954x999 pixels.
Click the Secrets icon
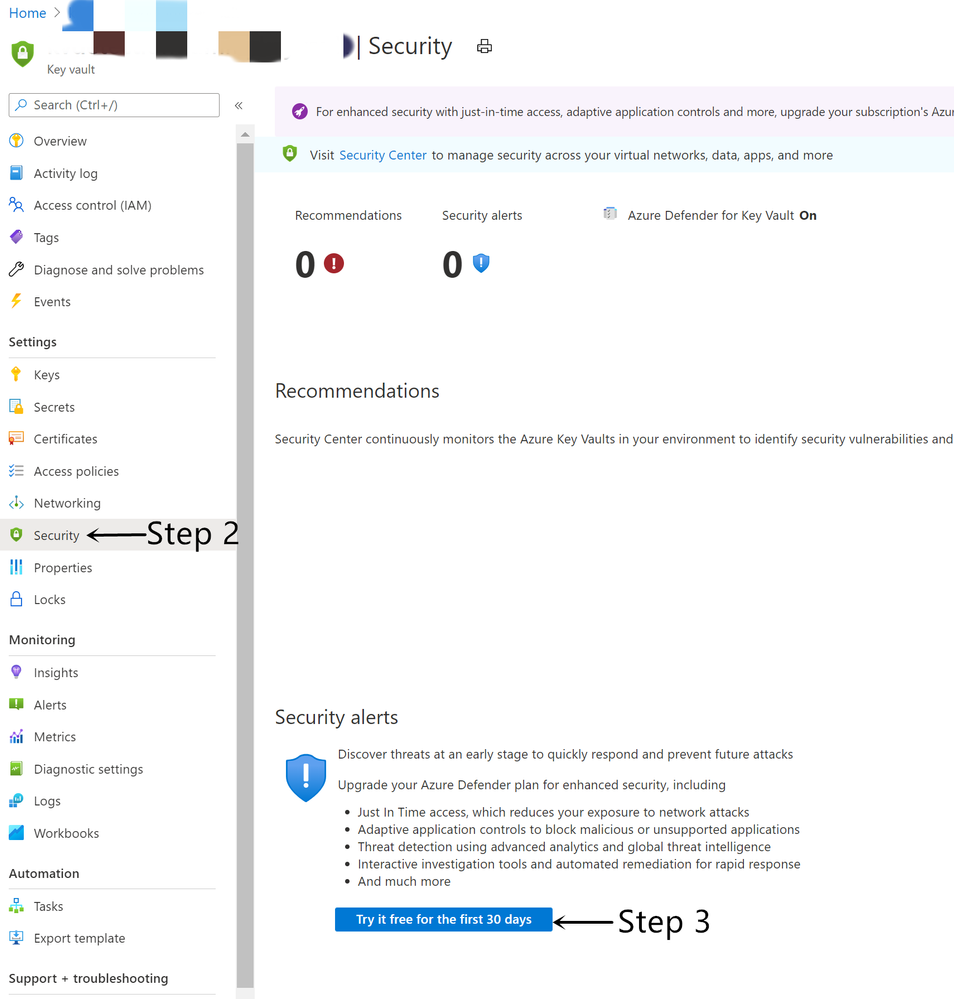(17, 406)
